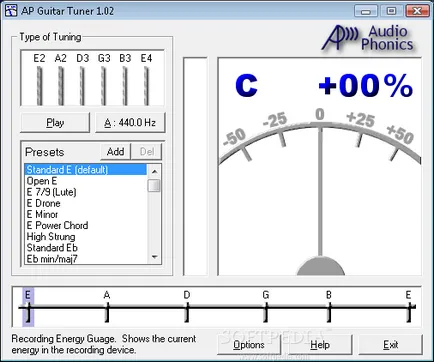The width and height of the screenshot is (434, 362).
Task: Click the +00% deviation readout
Action: click(366, 86)
